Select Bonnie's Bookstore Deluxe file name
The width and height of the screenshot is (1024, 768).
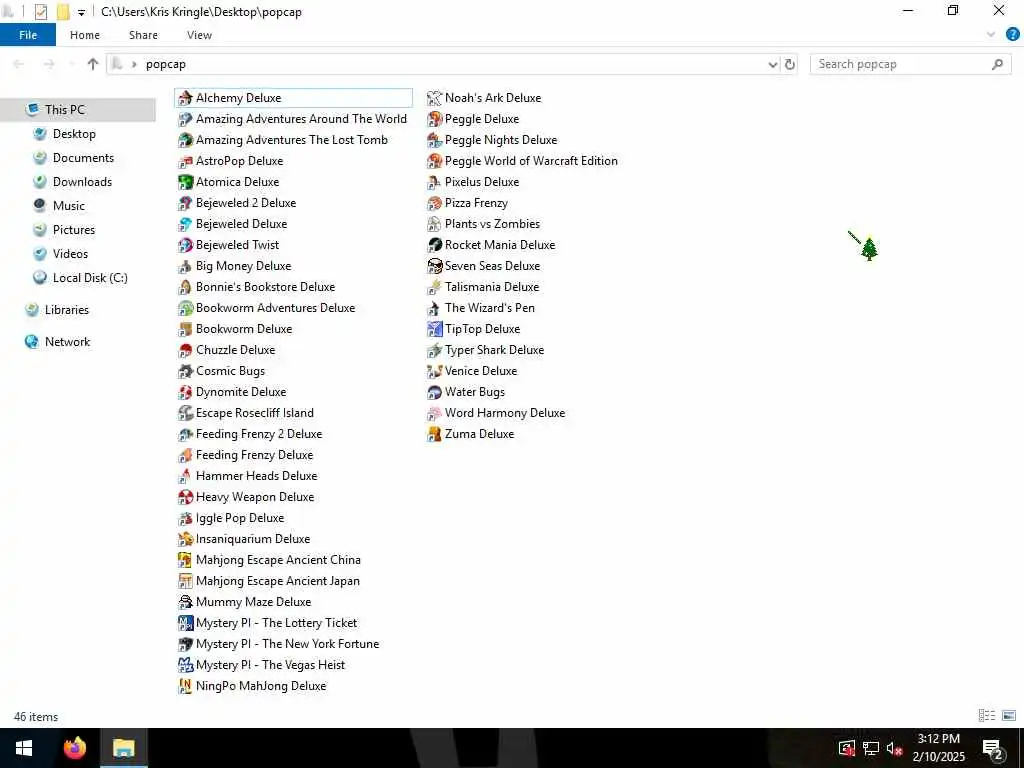tap(265, 287)
